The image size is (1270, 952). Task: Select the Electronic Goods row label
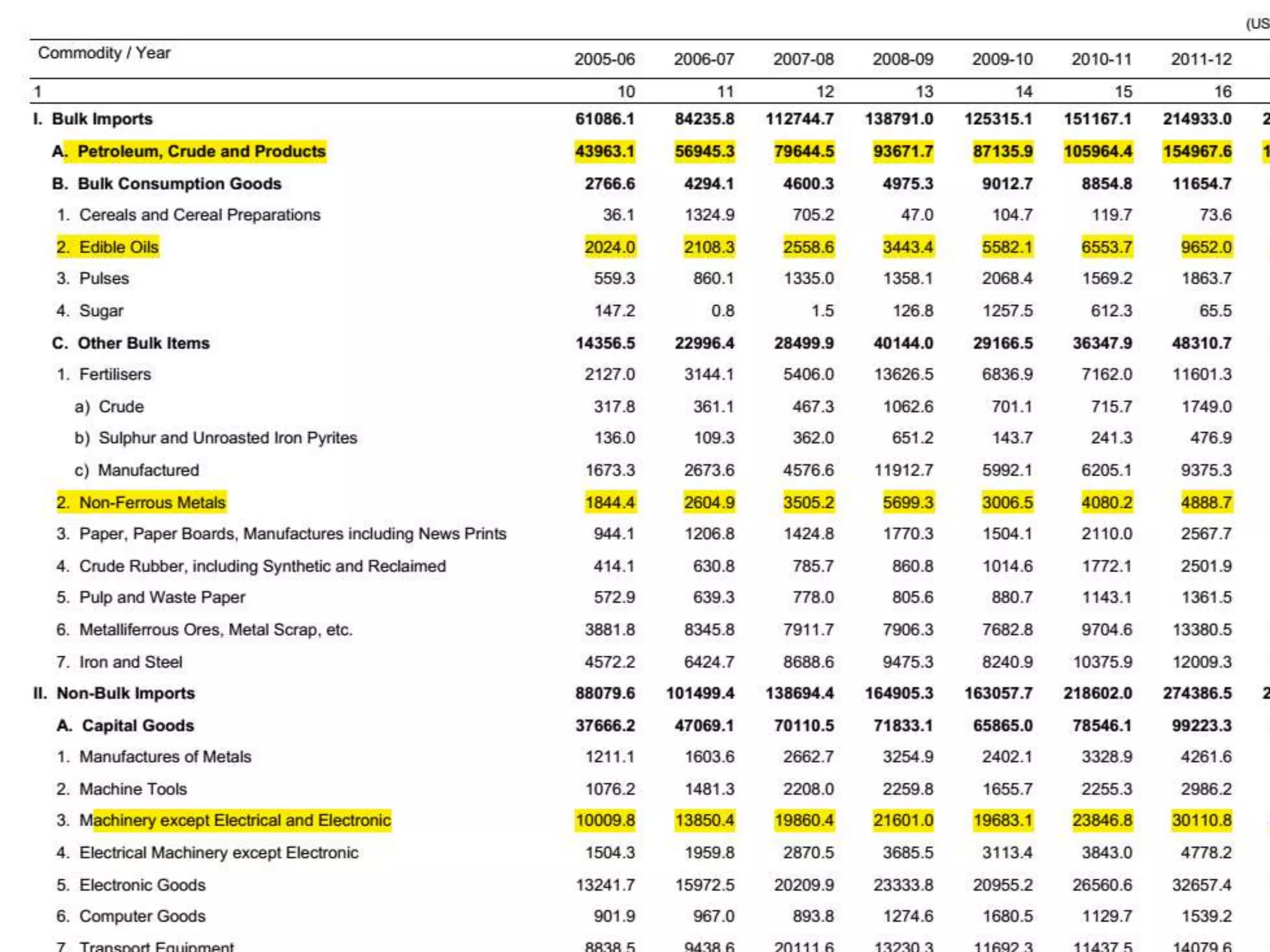click(x=142, y=885)
